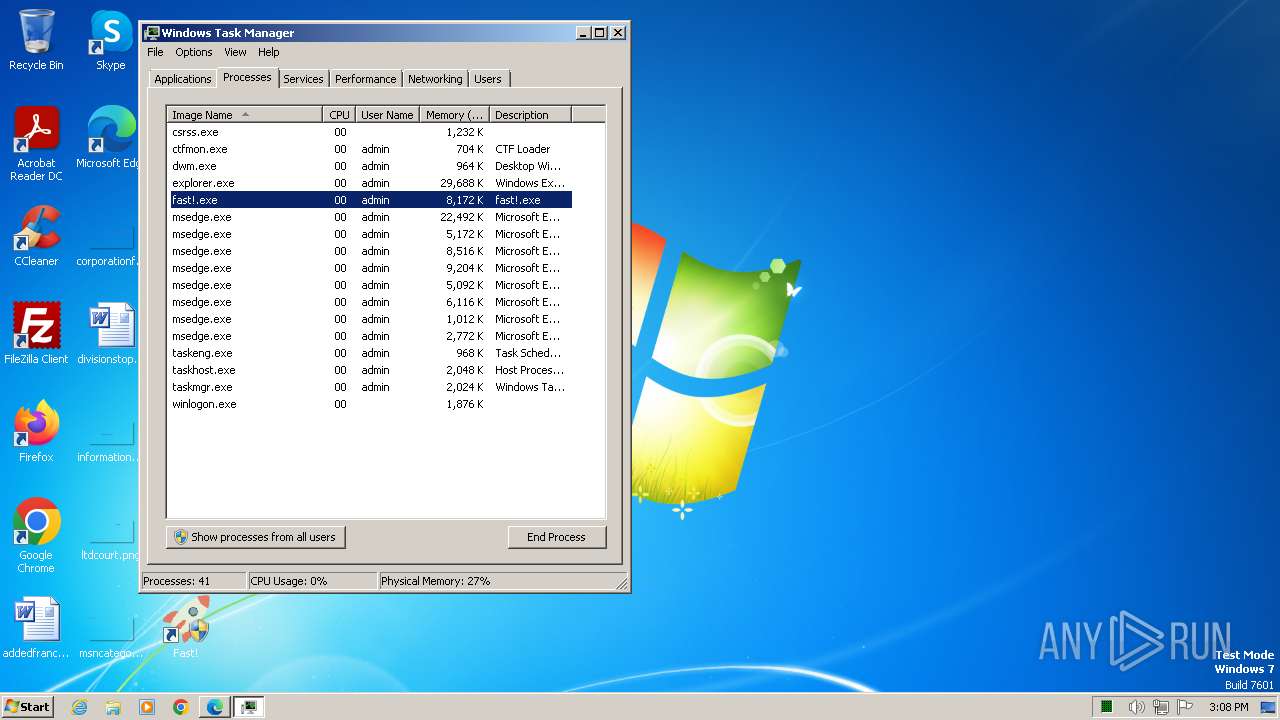Launch CCleaner from the desktop
Image resolution: width=1280 pixels, height=720 pixels.
36,236
